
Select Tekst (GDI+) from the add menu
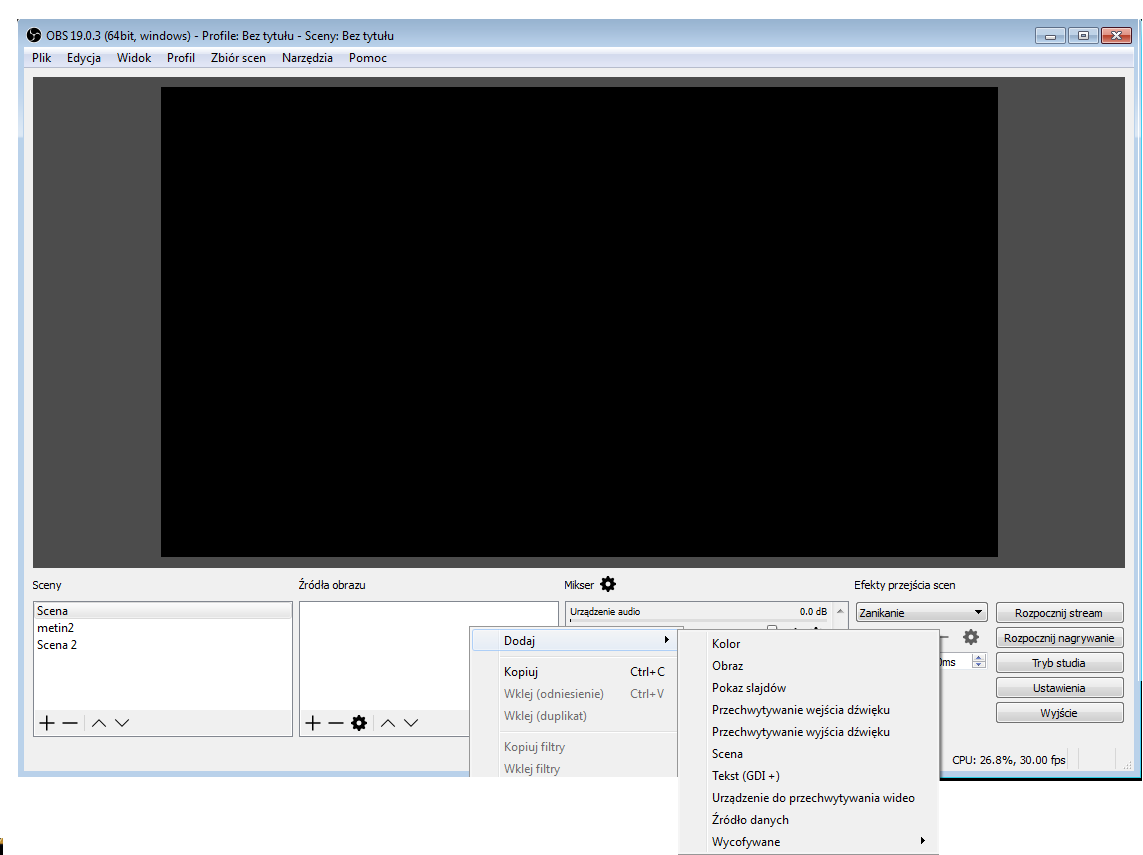(x=745, y=776)
